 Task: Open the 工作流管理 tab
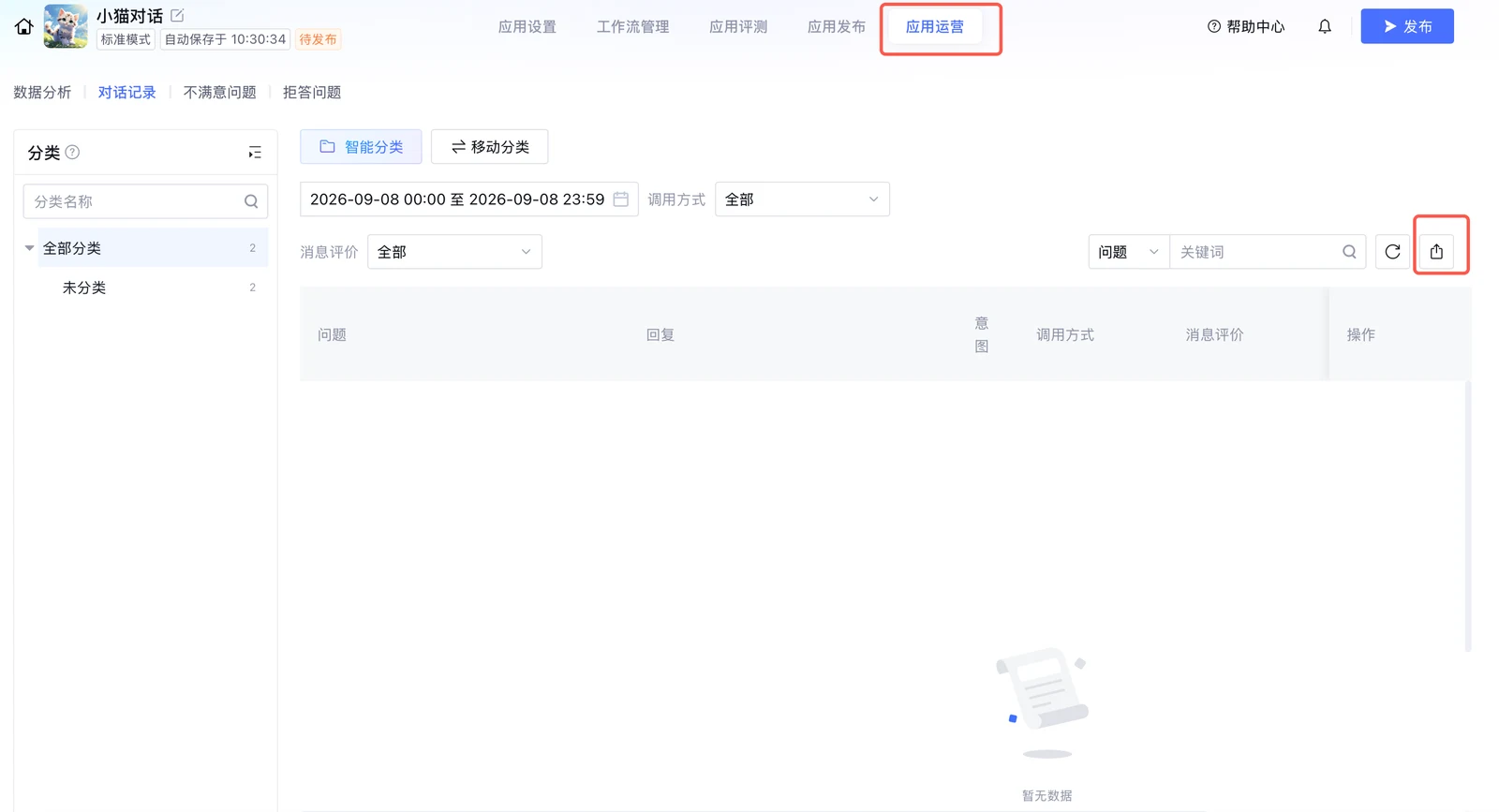click(x=633, y=26)
